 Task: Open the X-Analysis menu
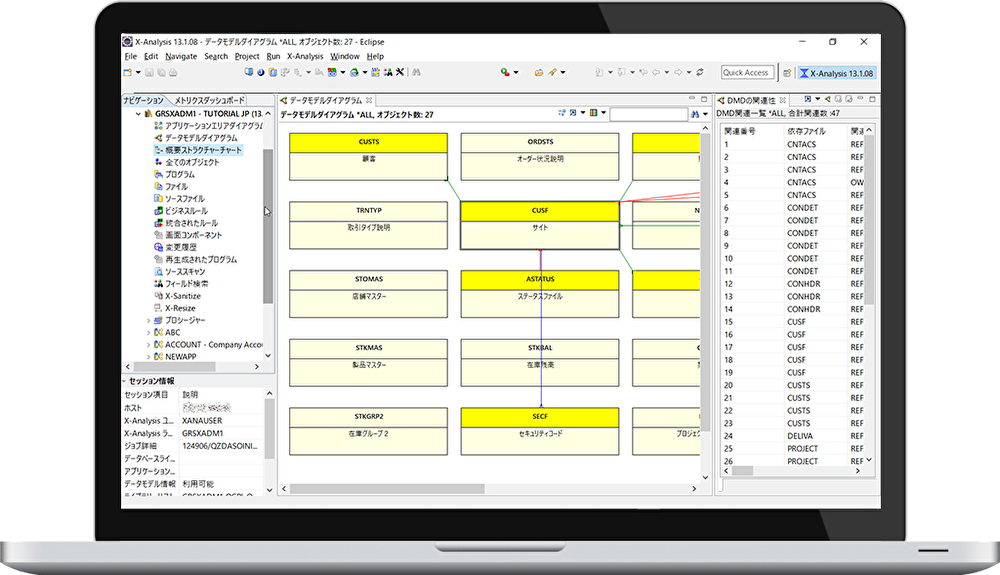pyautogui.click(x=305, y=56)
